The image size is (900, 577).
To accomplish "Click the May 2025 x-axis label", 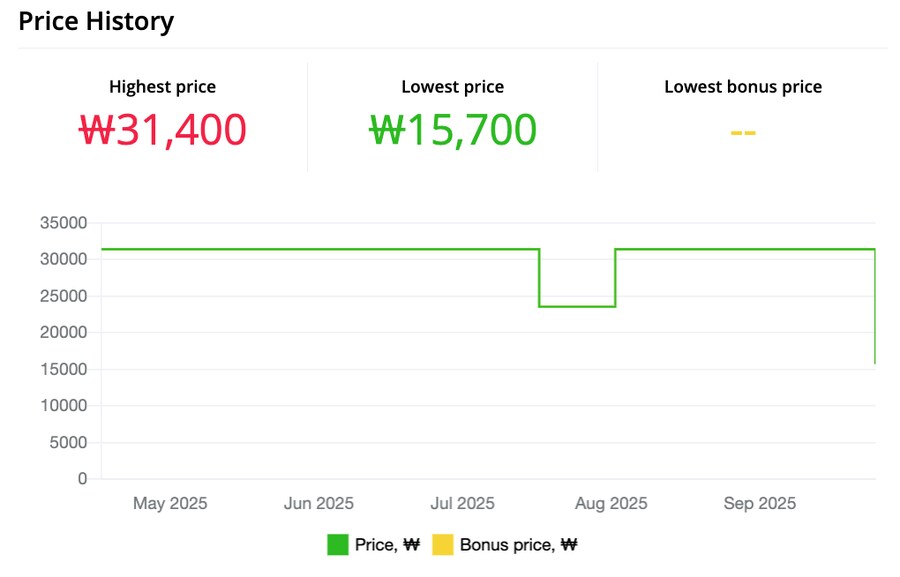I will (x=170, y=504).
